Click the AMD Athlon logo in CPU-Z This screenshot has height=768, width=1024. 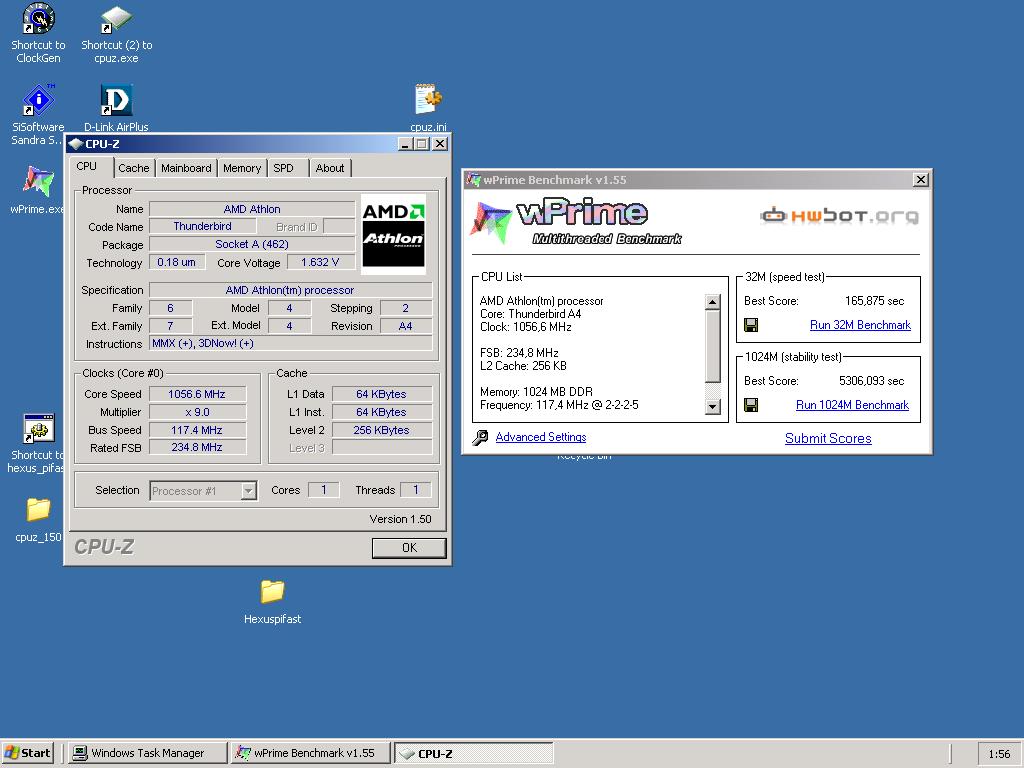[393, 234]
